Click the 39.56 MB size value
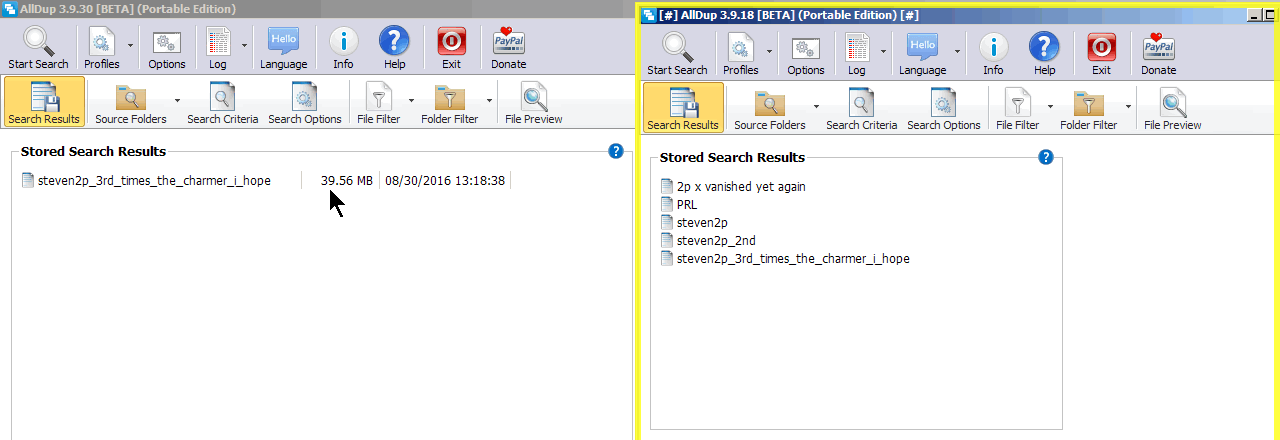Screen dimensions: 1280x440 pos(346,181)
